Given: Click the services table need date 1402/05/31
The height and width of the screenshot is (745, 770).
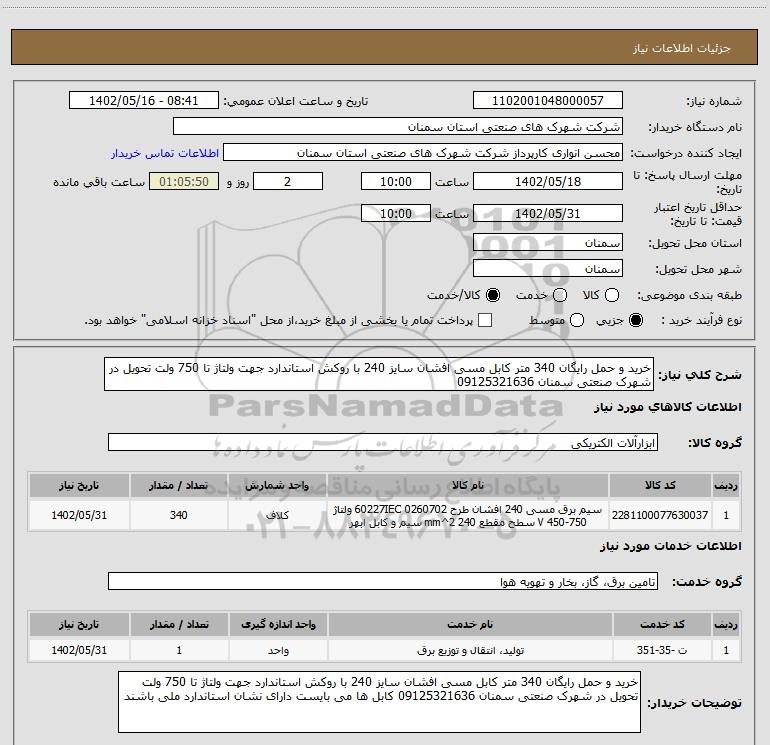Looking at the screenshot, I should 79,650.
